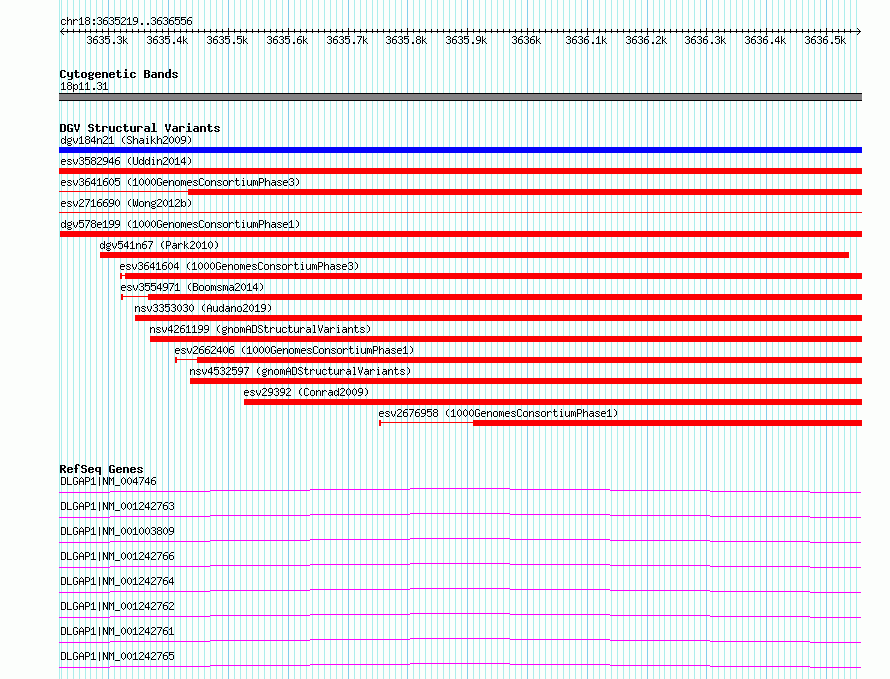The image size is (890, 679).
Task: Click the 3635.4k ruler tick label
Action: [x=167, y=41]
